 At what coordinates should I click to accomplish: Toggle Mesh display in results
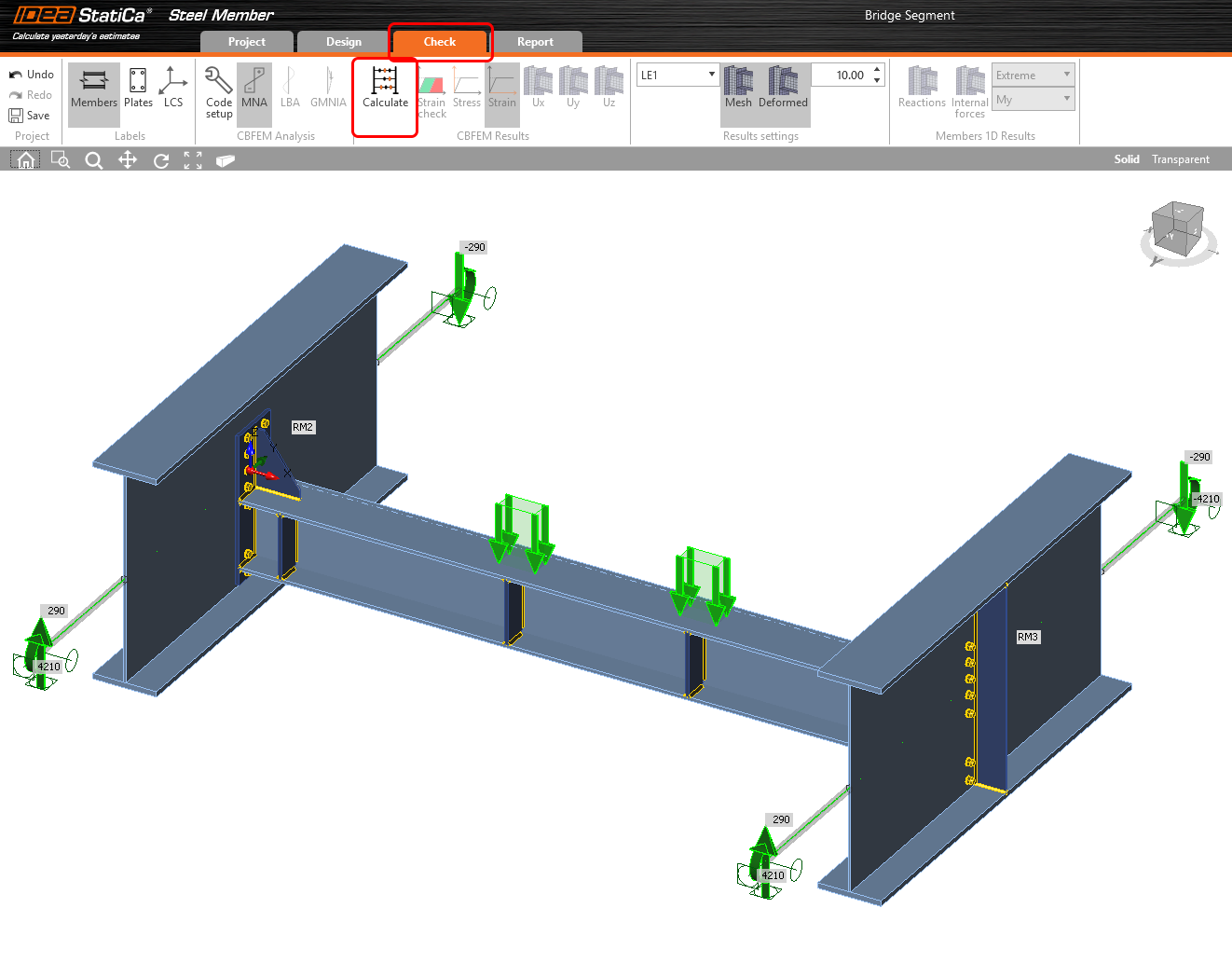(738, 88)
